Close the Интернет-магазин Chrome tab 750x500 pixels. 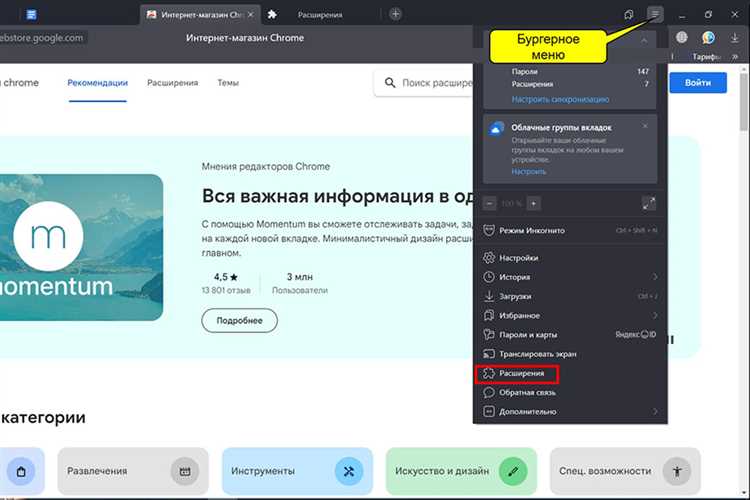click(x=249, y=14)
